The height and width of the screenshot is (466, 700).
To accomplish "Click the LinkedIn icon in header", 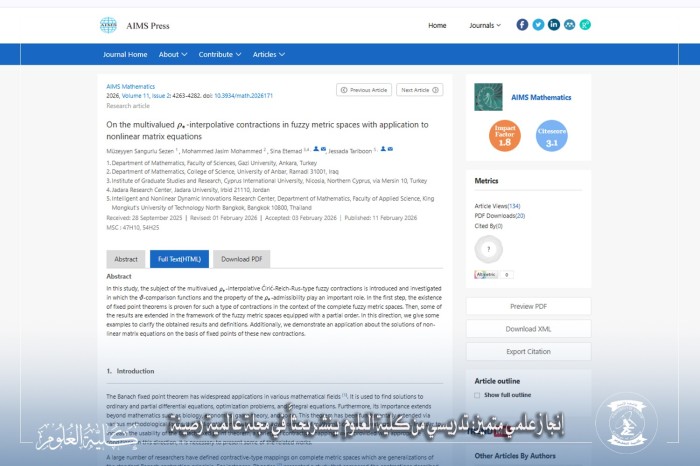I will [554, 25].
